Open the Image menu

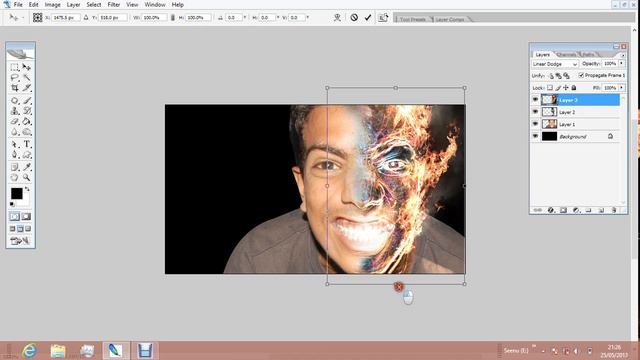[52, 5]
